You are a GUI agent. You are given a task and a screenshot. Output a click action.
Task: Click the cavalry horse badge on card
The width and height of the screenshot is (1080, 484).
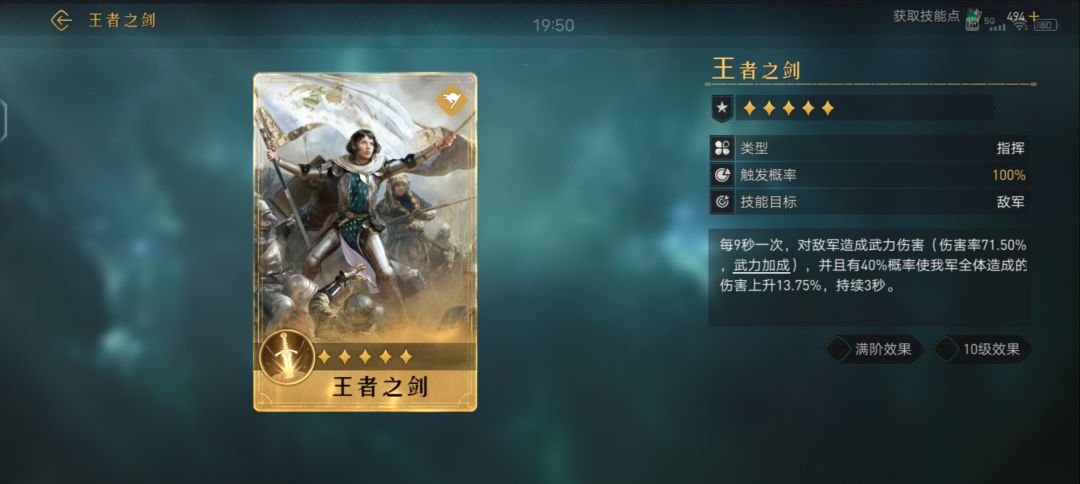tap(451, 101)
